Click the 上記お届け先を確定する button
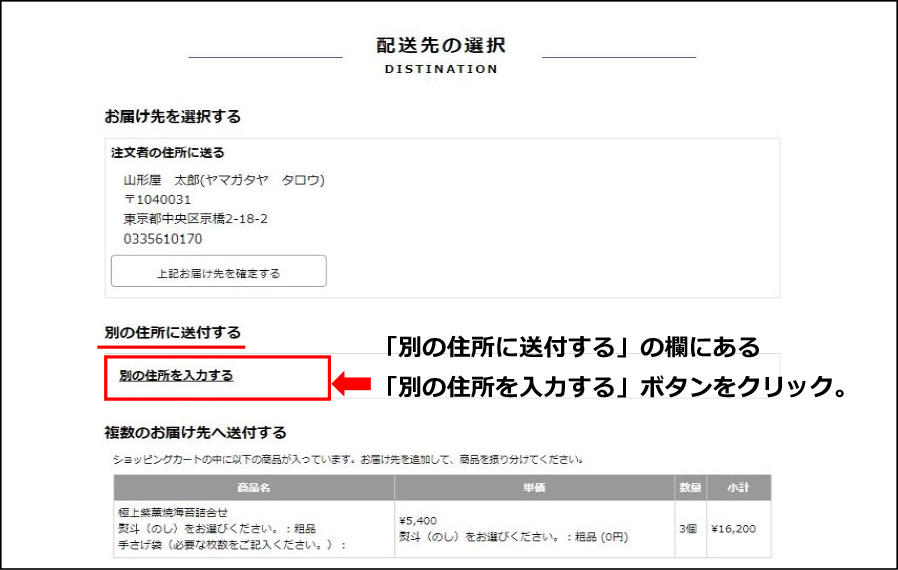The height and width of the screenshot is (570, 898). click(218, 272)
